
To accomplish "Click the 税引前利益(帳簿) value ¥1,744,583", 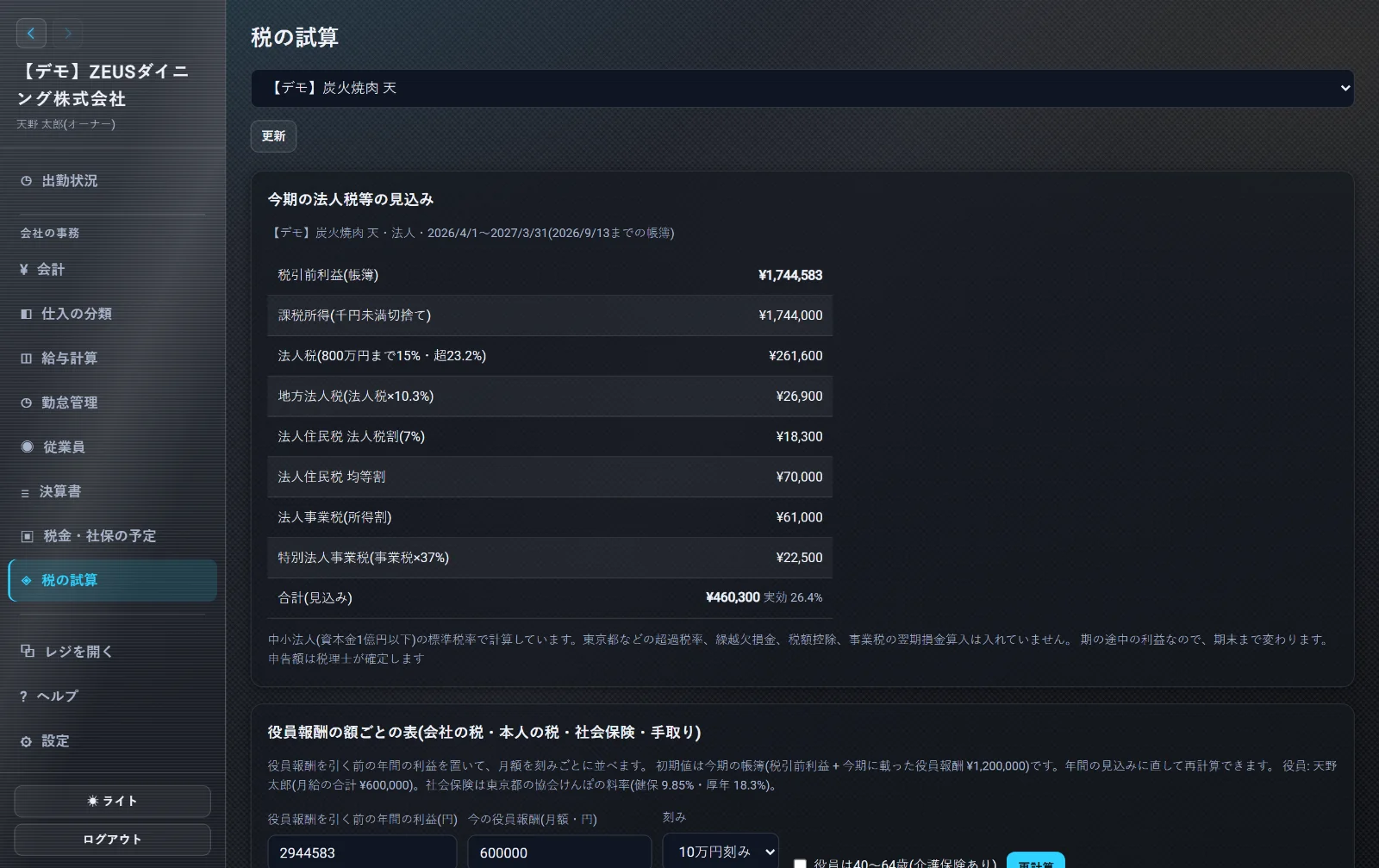I will [790, 275].
